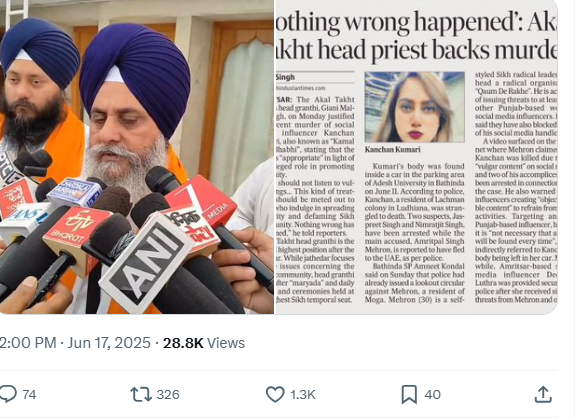Open the newspaper clipping image

tap(417, 157)
